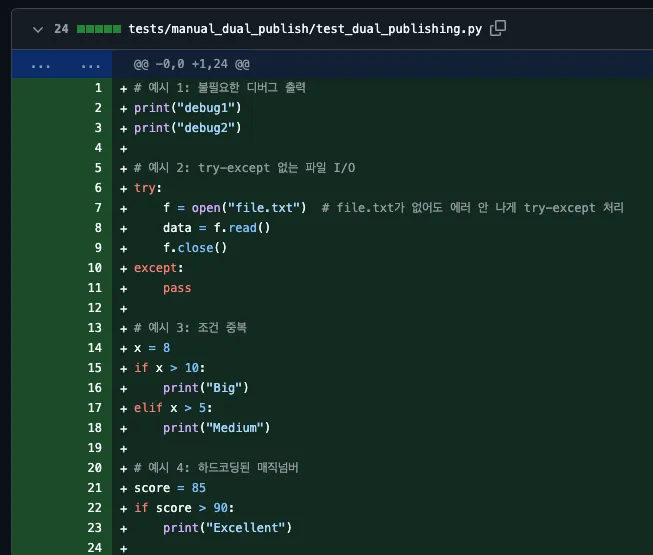Click the changed-lines count 24 in header

[x=61, y=29]
